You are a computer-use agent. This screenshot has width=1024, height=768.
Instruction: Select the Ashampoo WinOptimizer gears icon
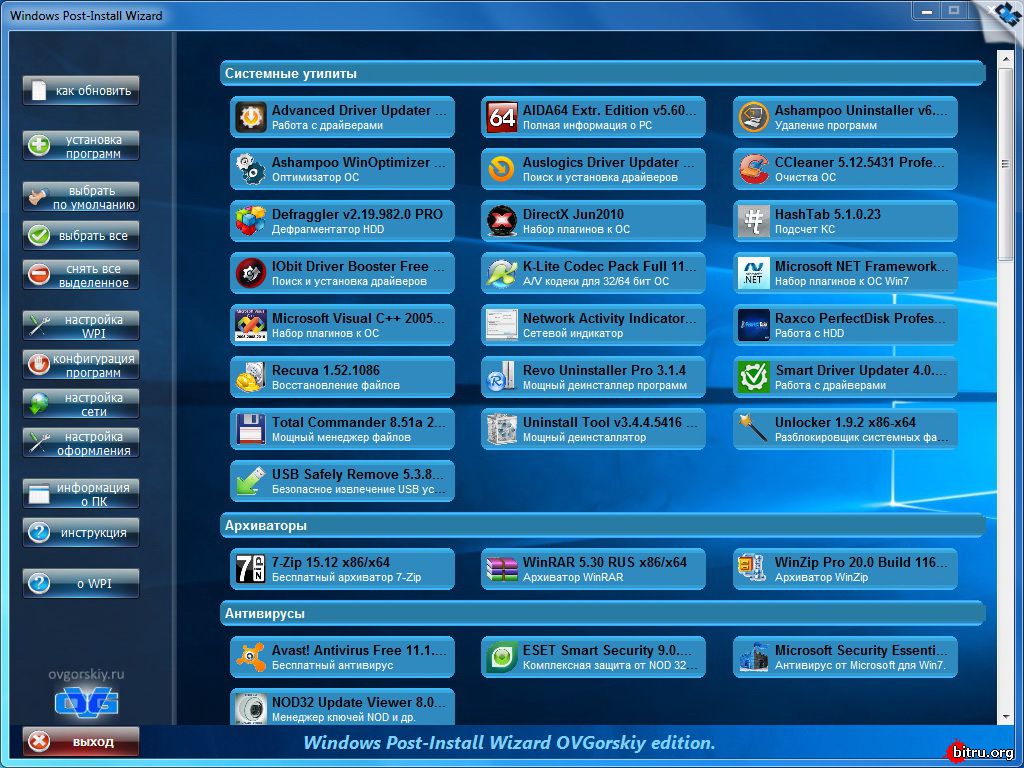[251, 169]
